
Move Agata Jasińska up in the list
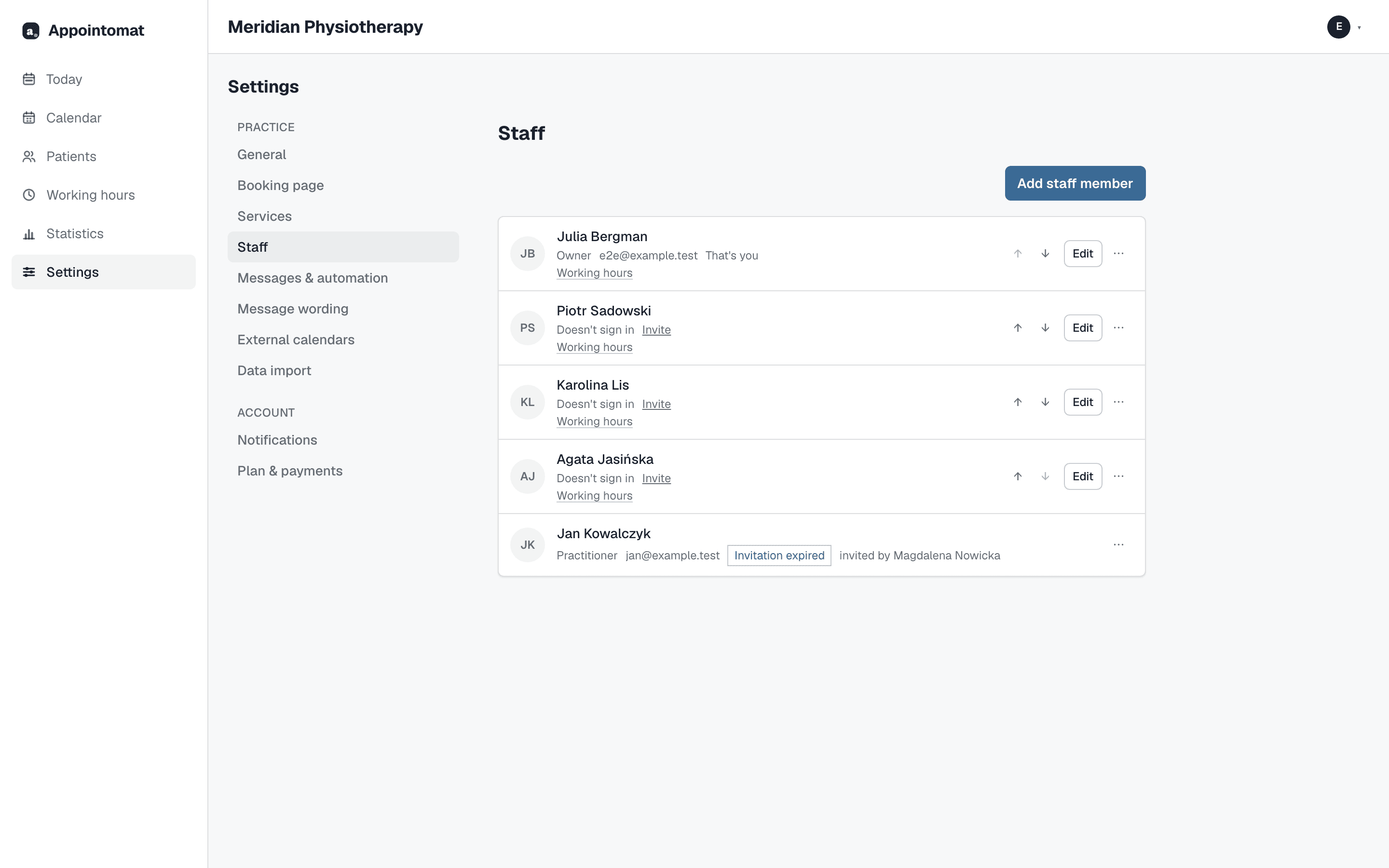point(1018,476)
